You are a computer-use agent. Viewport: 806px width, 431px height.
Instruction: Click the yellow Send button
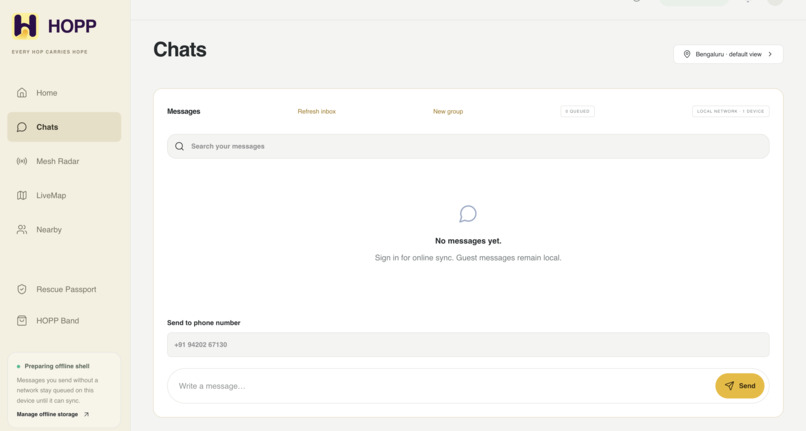pos(740,386)
